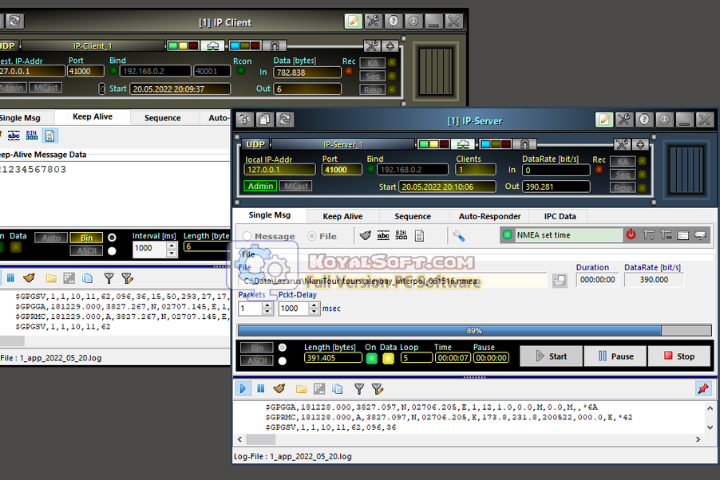Viewport: 720px width, 480px height.
Task: Click the Loop field showing 5
Action: click(x=416, y=358)
